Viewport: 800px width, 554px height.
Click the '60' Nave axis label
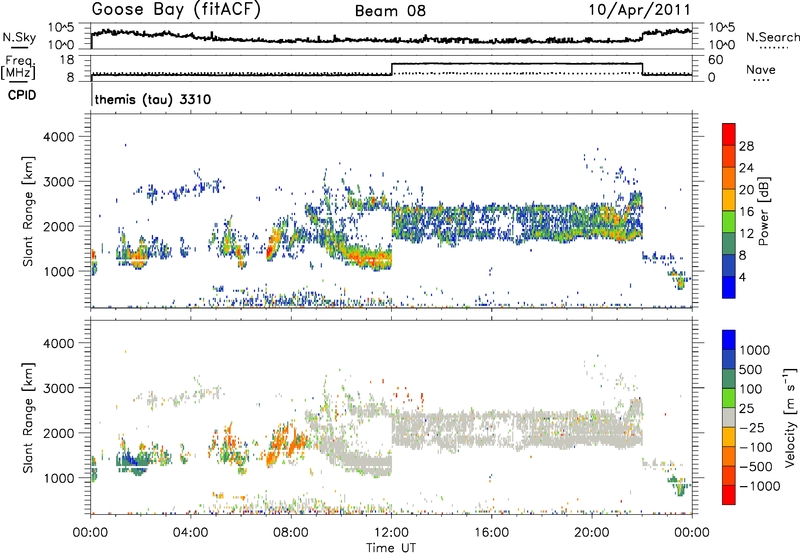716,60
